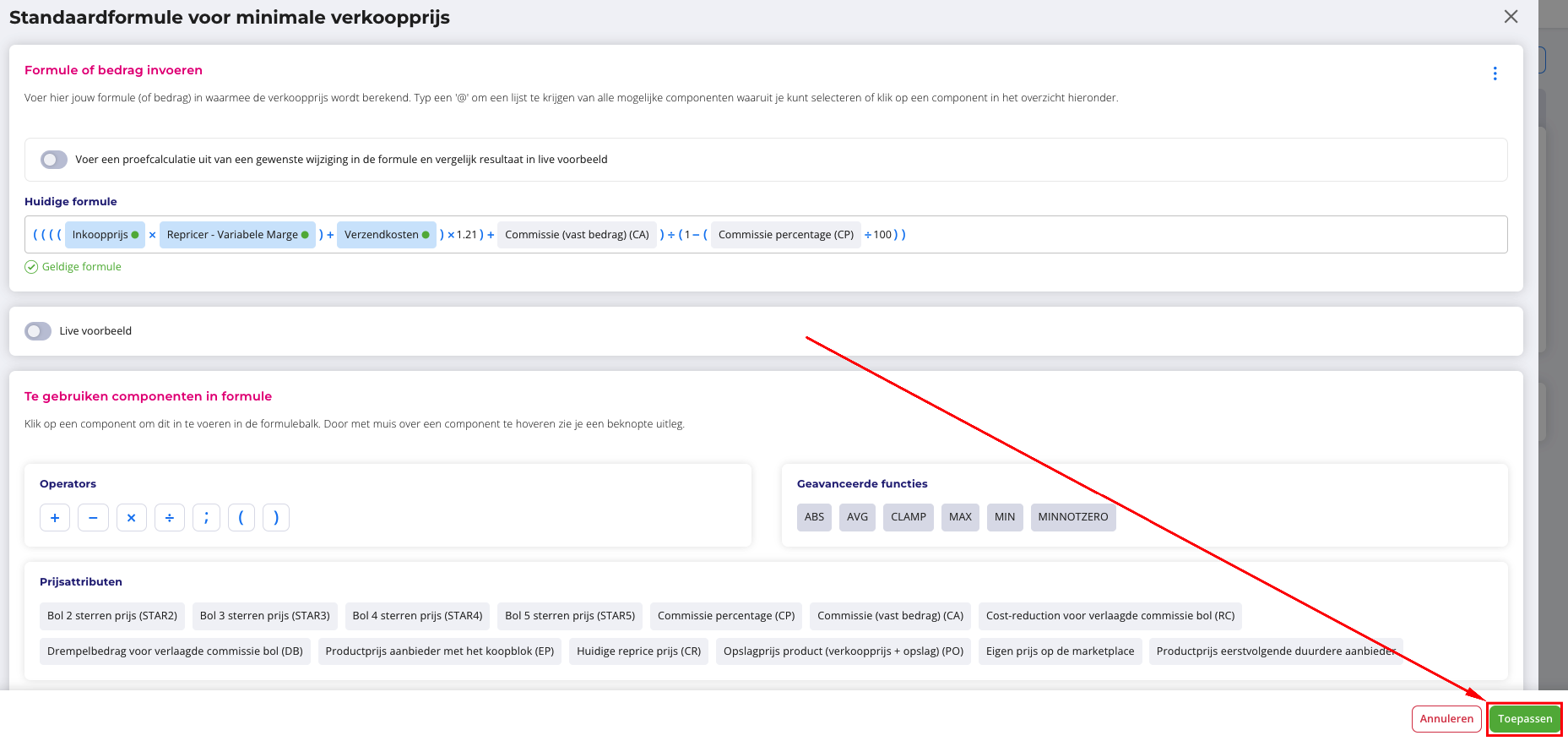Add Huidige reprice prijs (CR) attribute
This screenshot has width=1568, height=741.
[638, 651]
